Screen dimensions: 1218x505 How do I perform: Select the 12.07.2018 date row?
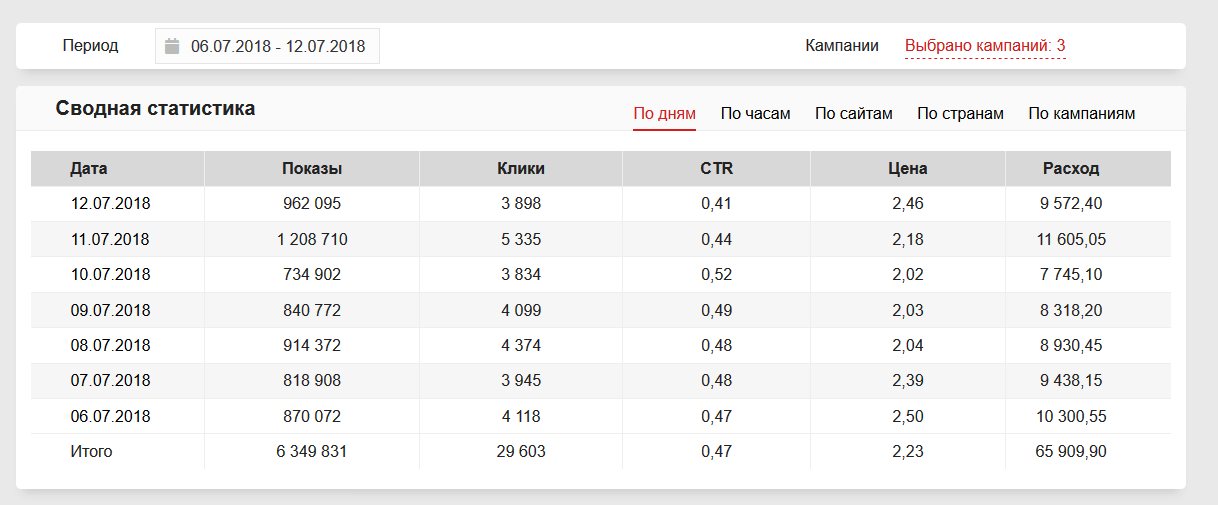pos(110,204)
